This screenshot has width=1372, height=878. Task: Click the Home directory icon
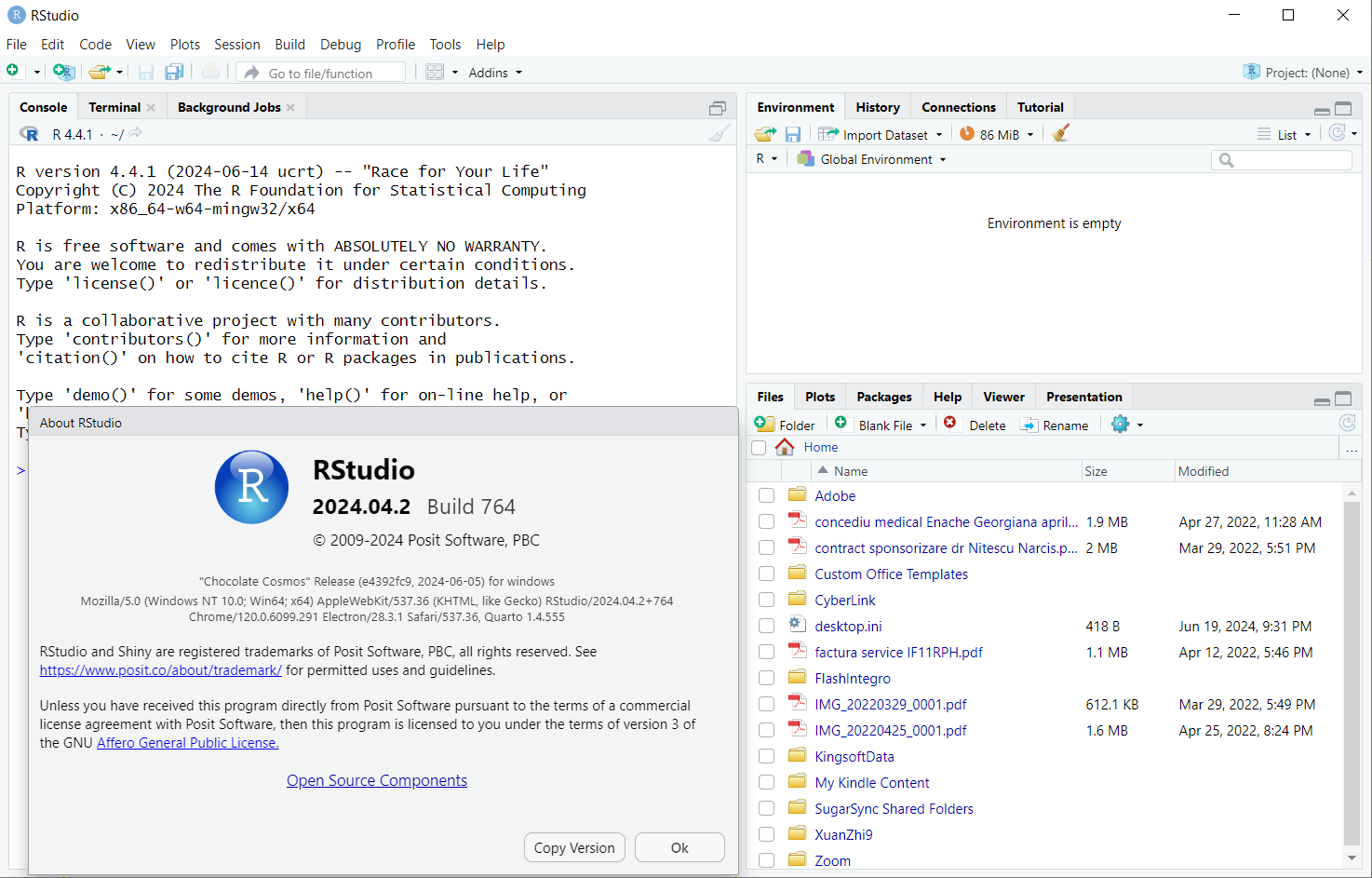point(785,447)
